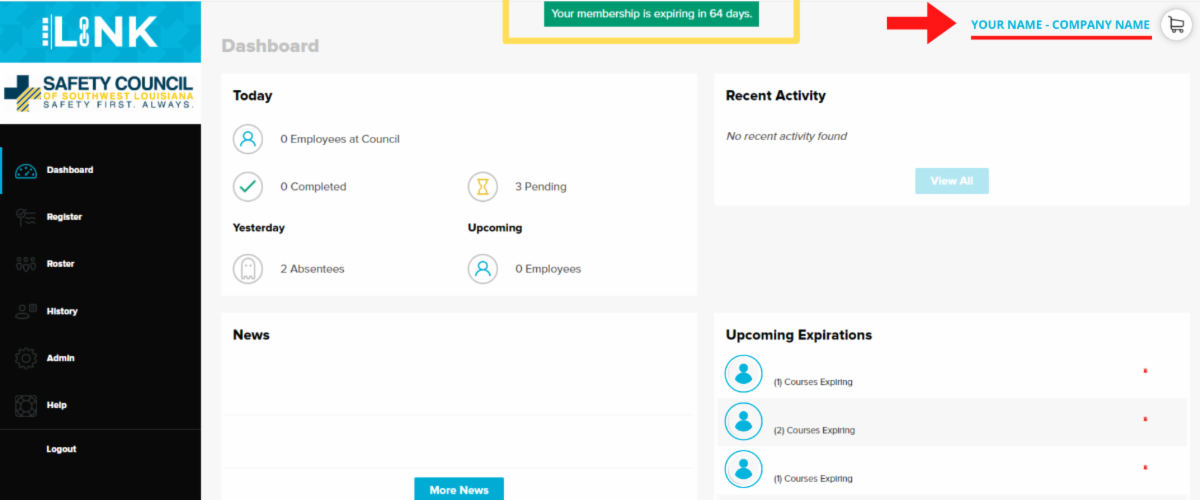Click the Roster people icon in sidebar
This screenshot has width=1200, height=500.
point(27,264)
